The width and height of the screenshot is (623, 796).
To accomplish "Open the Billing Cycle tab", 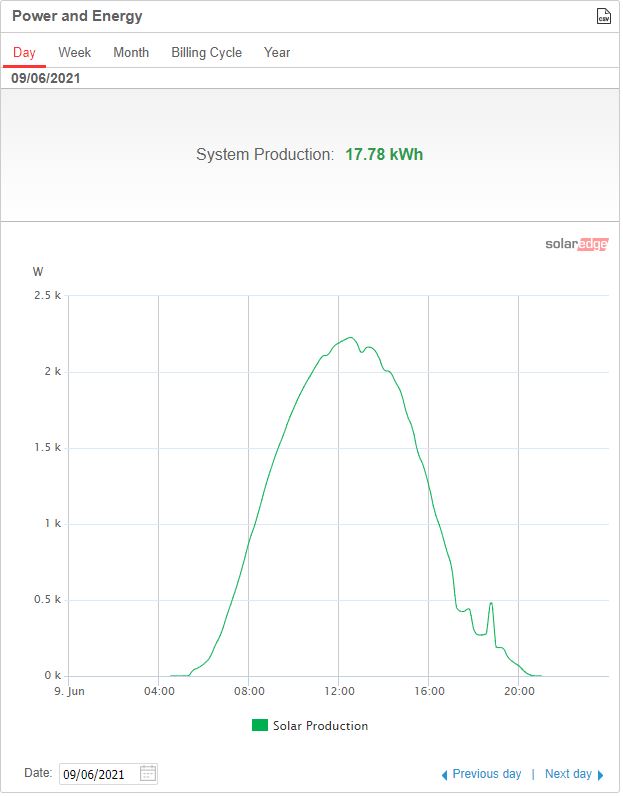I will coord(207,53).
